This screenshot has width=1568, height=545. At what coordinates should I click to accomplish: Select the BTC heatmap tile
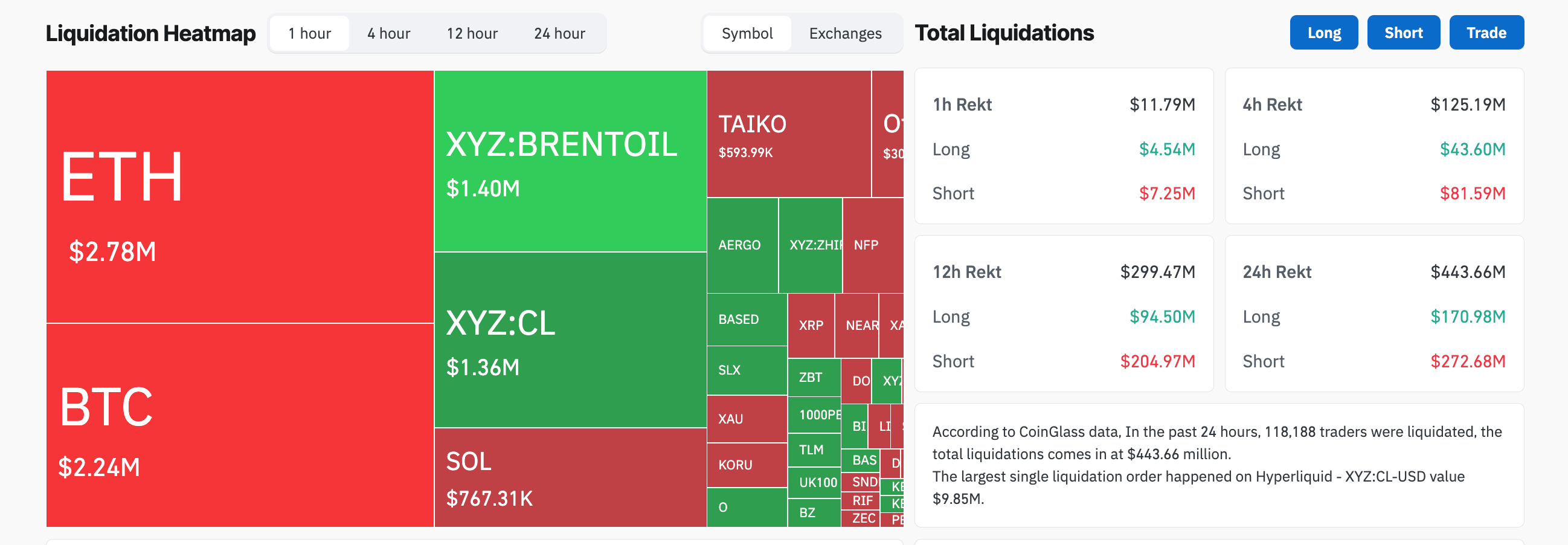(x=240, y=425)
